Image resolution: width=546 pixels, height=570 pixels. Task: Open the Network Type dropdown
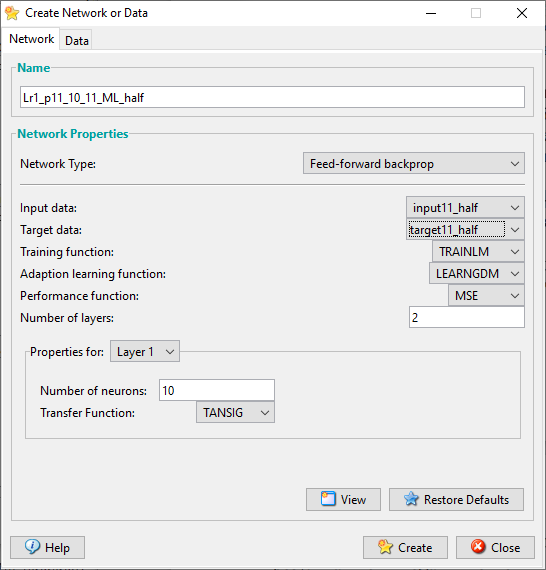point(414,164)
